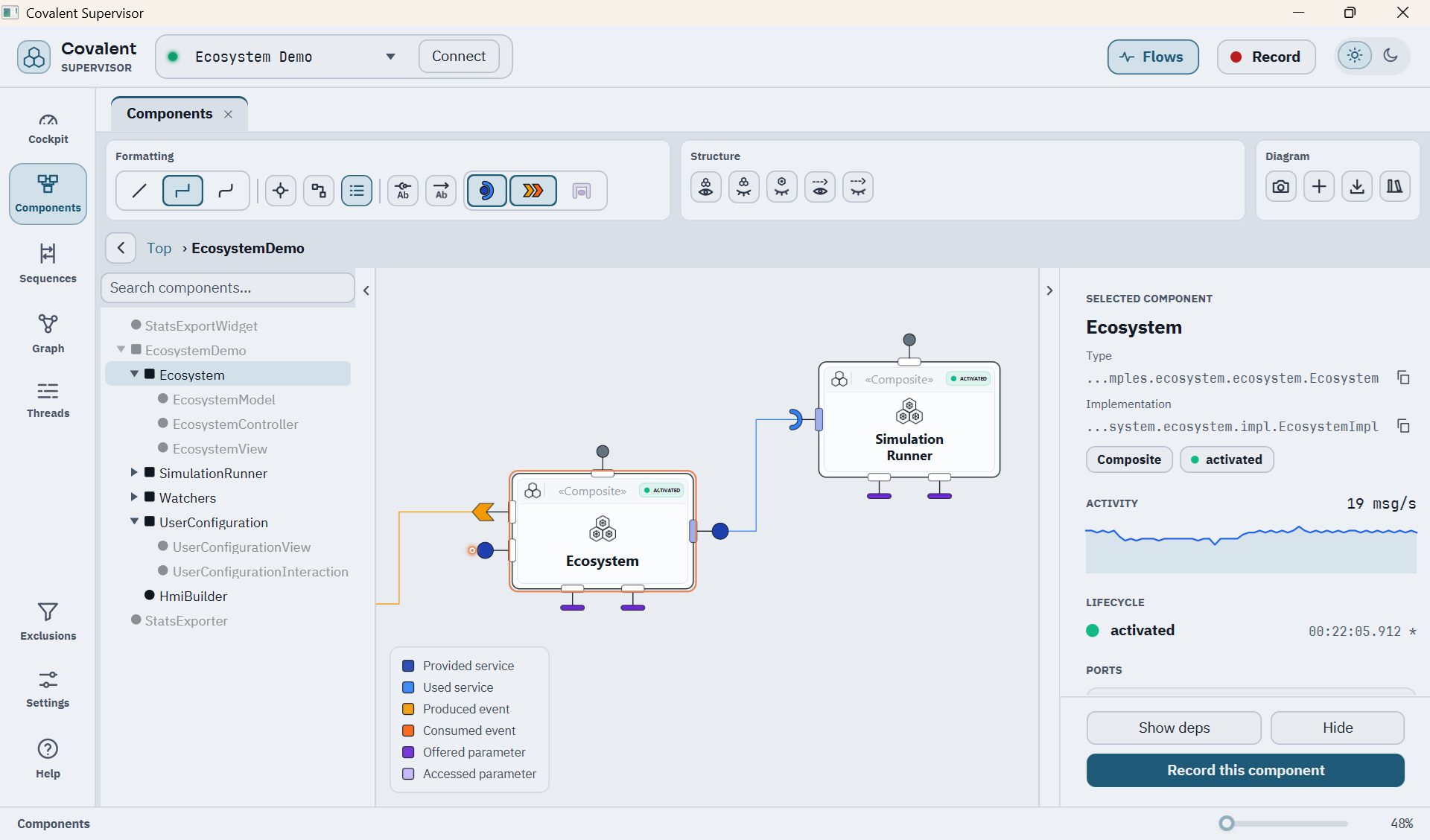Open the Sequences view in sidebar
Image resolution: width=1430 pixels, height=840 pixels.
(48, 263)
